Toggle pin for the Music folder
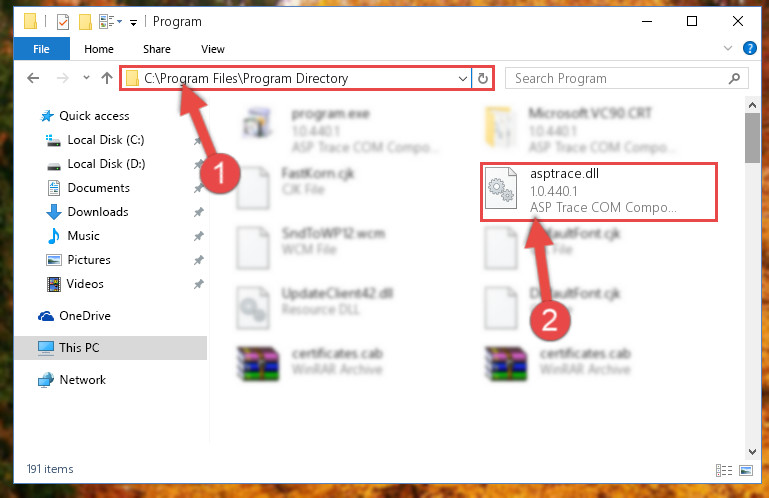Screen dimensions: 769x498 pyautogui.click(x=199, y=236)
